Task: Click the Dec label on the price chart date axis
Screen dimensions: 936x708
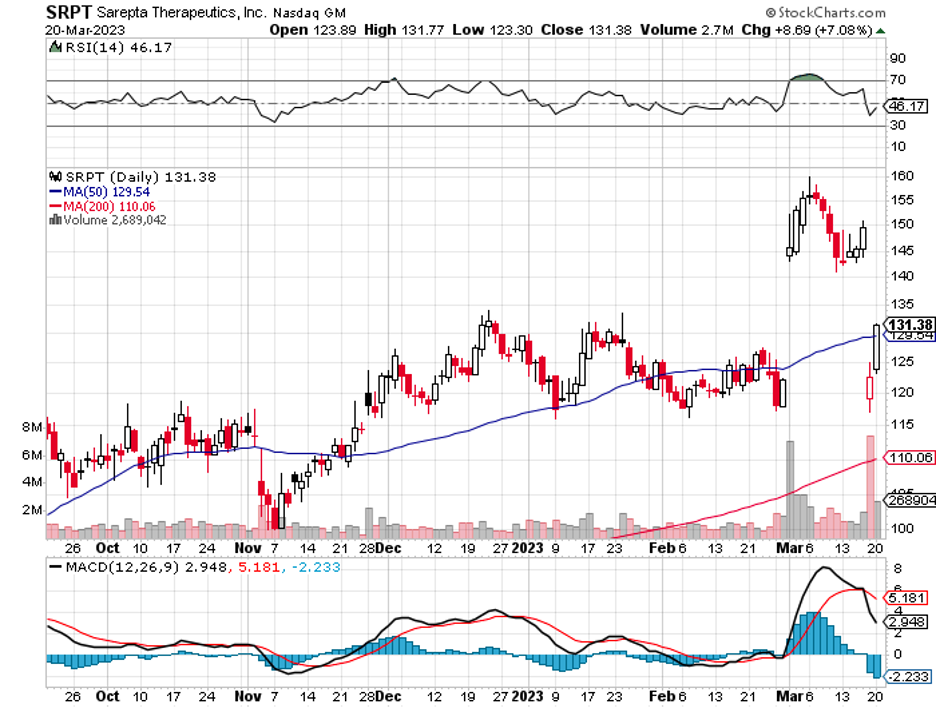Action: 389,548
